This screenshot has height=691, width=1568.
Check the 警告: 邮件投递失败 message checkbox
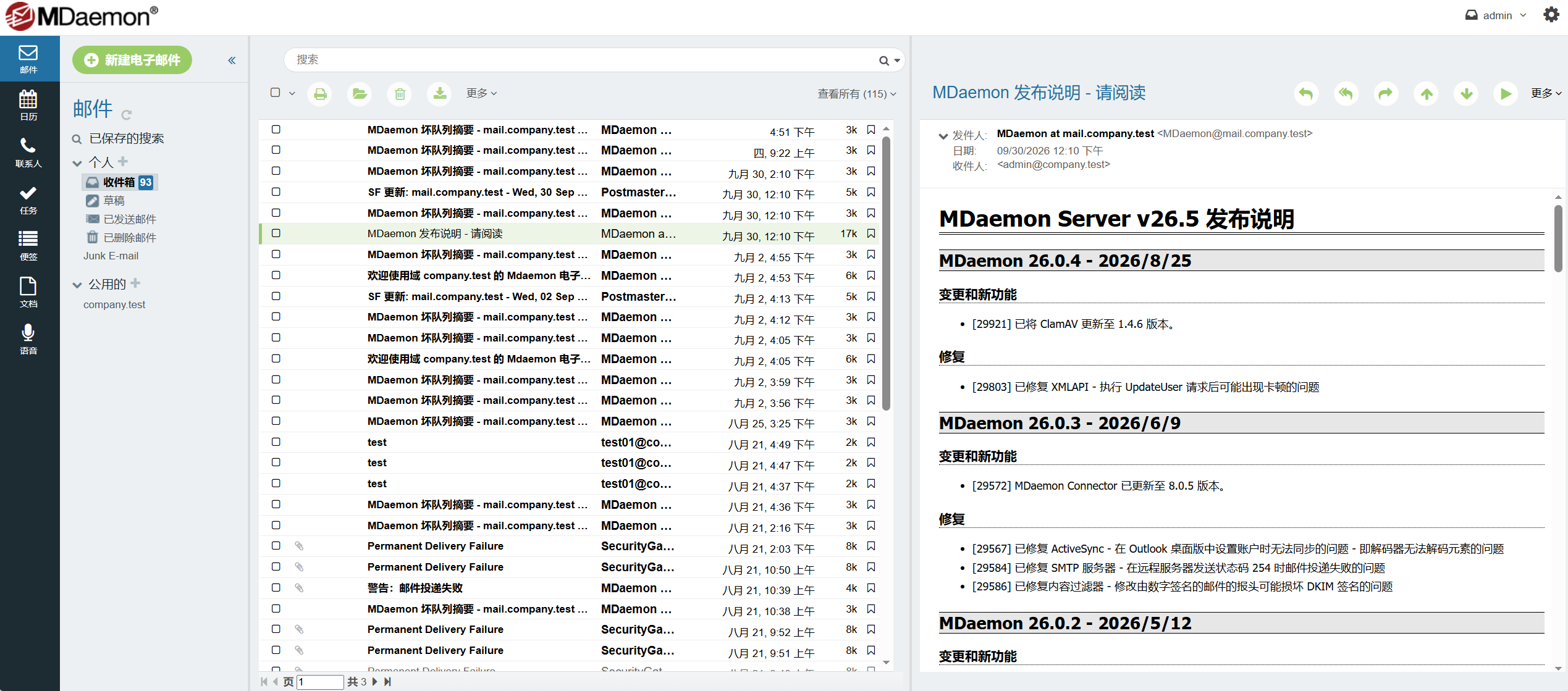tap(276, 588)
